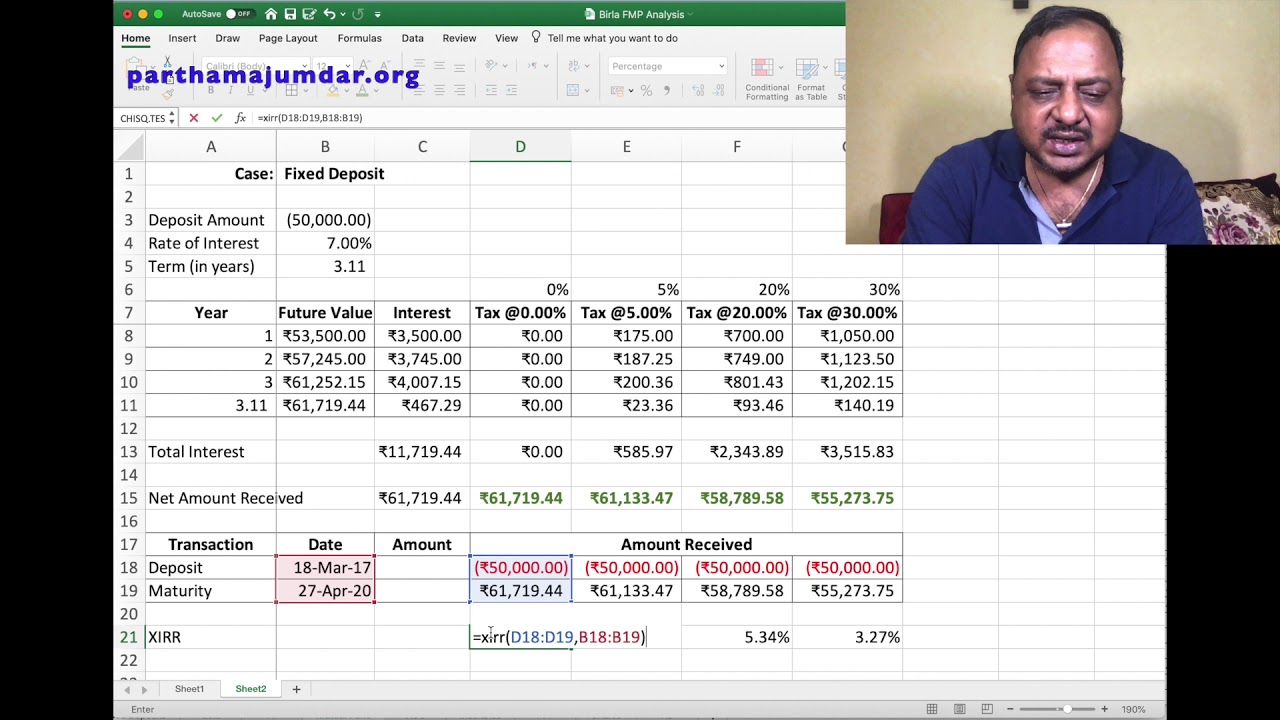Open the Percentage number format dropdown
This screenshot has width=1280, height=720.
tap(721, 66)
